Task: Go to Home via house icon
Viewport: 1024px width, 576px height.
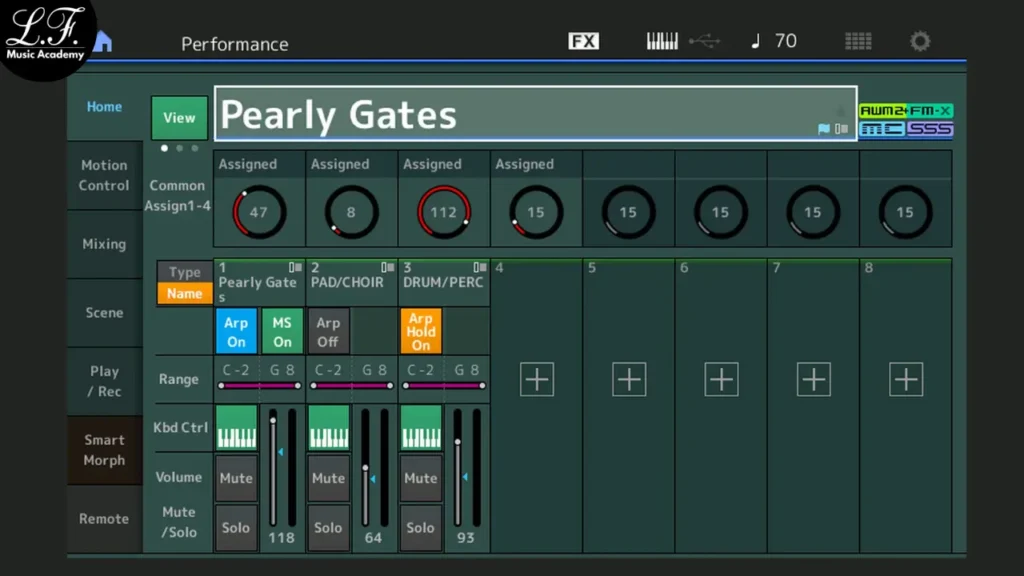Action: click(102, 43)
